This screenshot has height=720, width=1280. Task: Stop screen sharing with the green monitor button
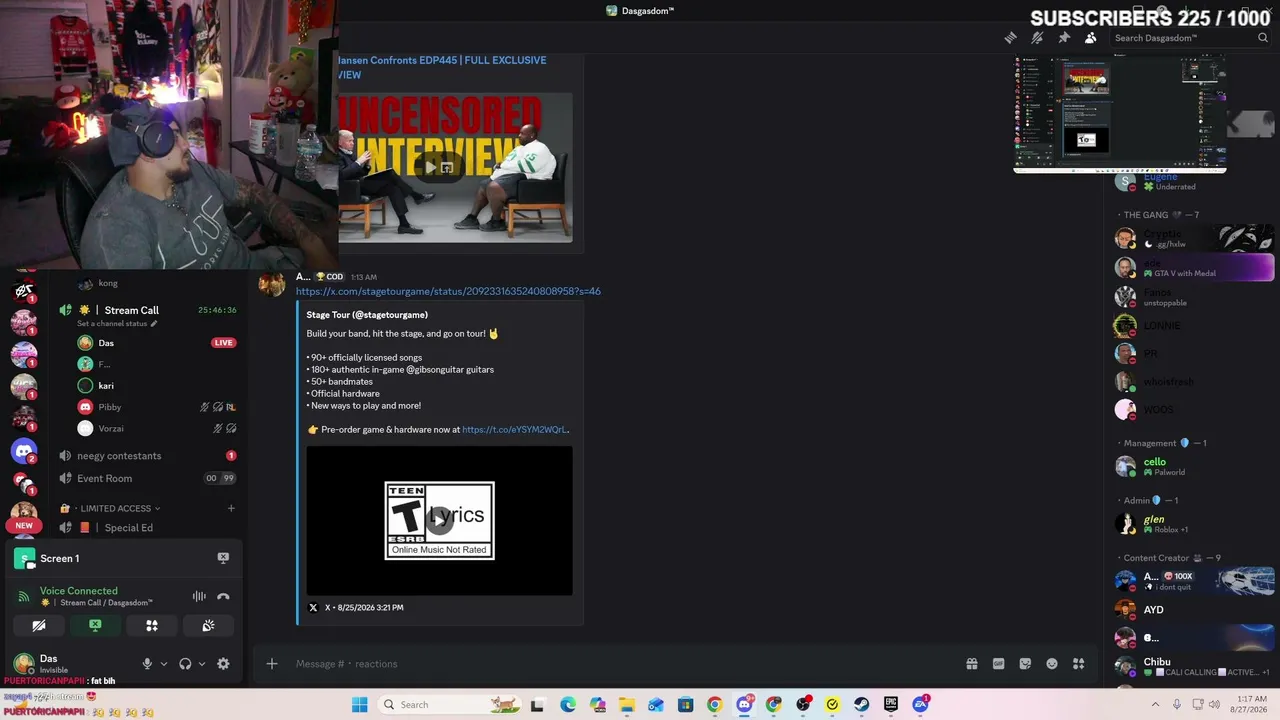pyautogui.click(x=95, y=626)
